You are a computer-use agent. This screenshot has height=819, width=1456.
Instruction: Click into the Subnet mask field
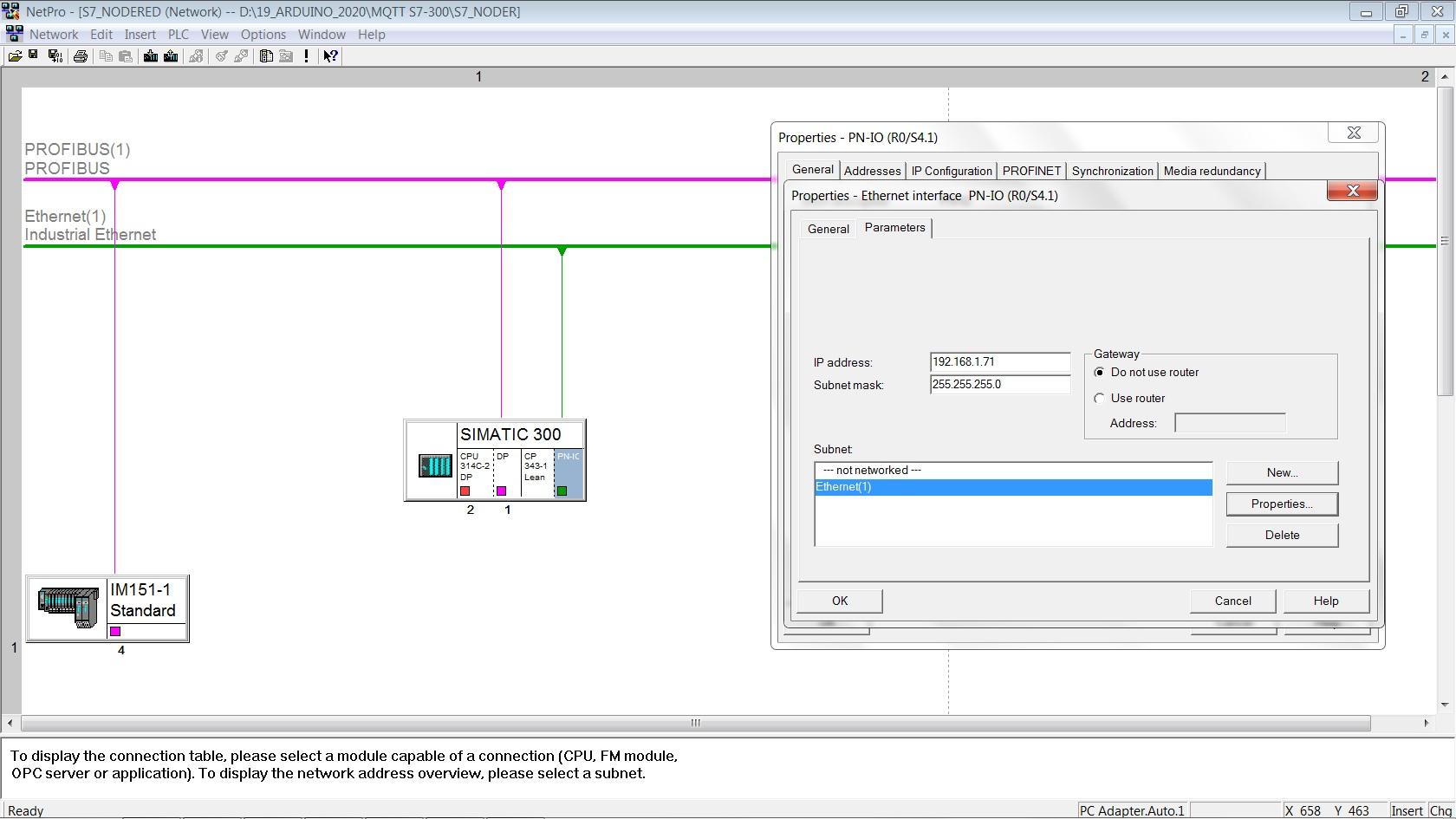pos(1000,385)
